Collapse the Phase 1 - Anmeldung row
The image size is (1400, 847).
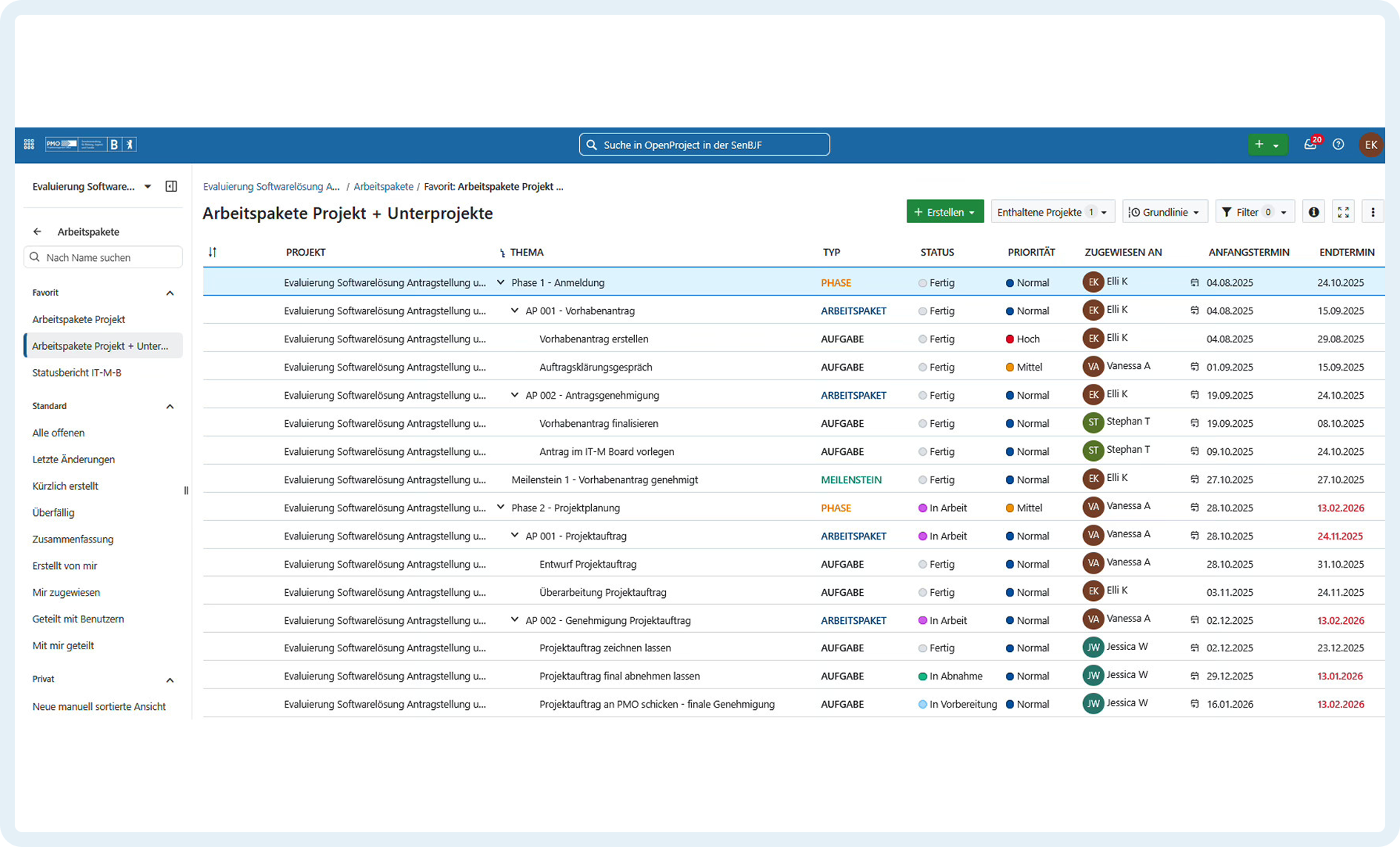click(501, 282)
